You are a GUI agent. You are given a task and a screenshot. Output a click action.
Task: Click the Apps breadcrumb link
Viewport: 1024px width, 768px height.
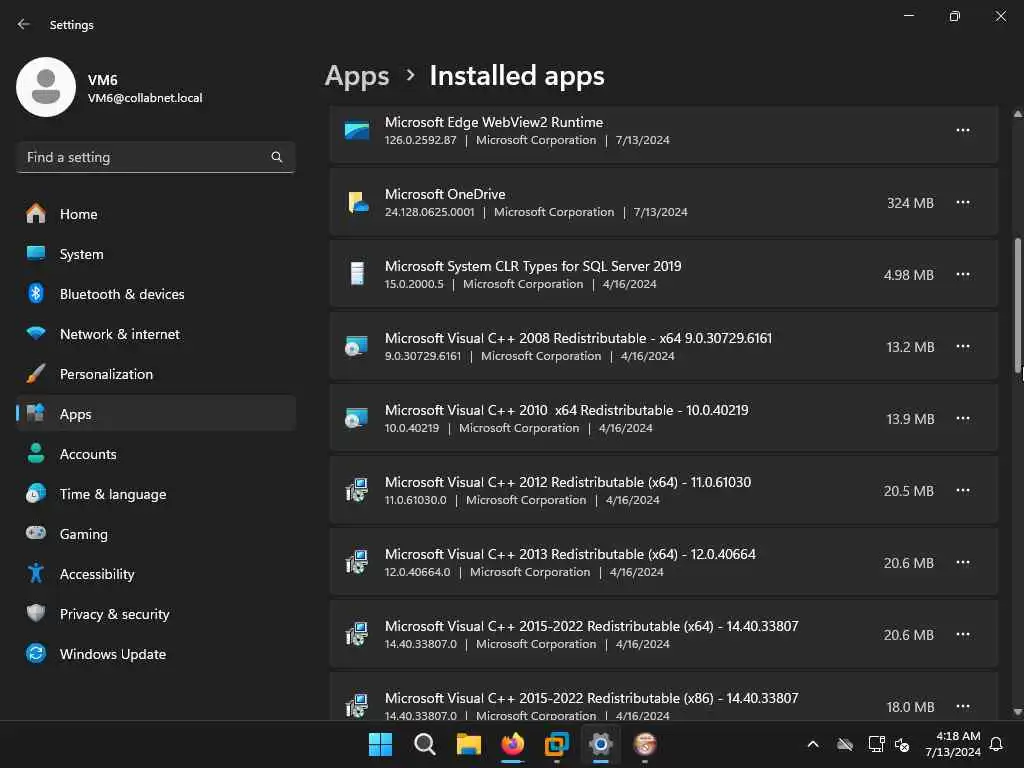pyautogui.click(x=357, y=76)
